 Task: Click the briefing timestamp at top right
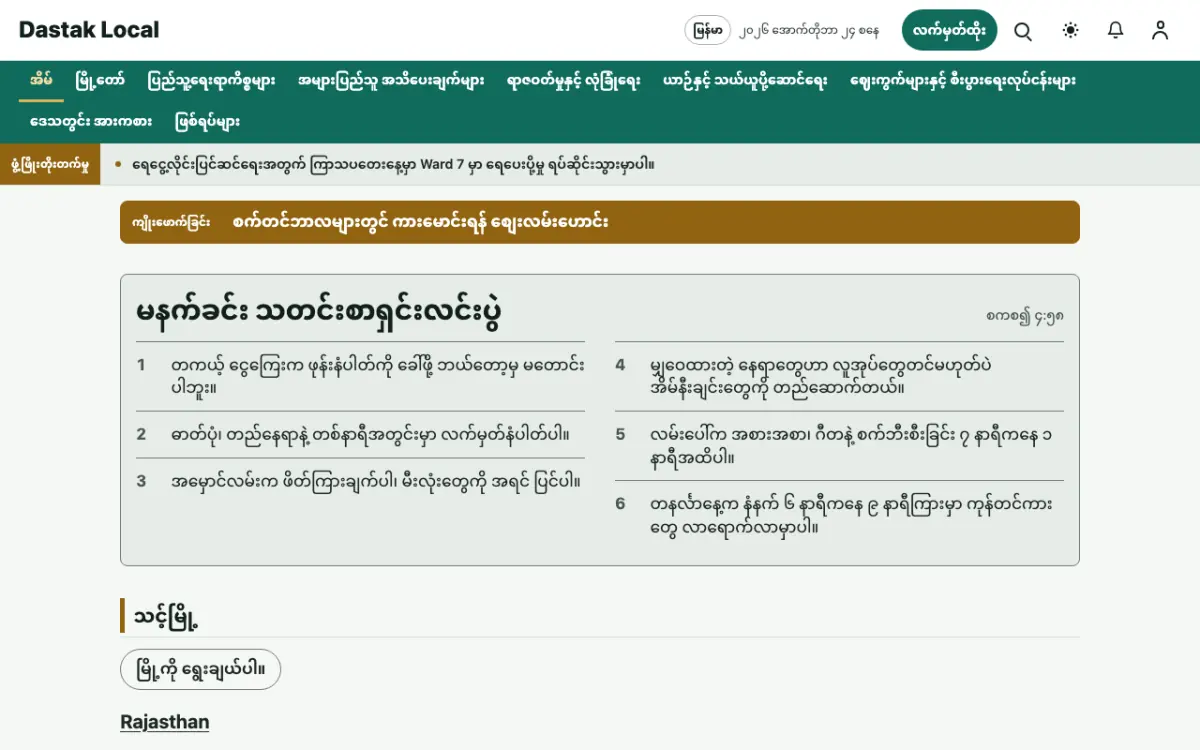pos(1025,316)
